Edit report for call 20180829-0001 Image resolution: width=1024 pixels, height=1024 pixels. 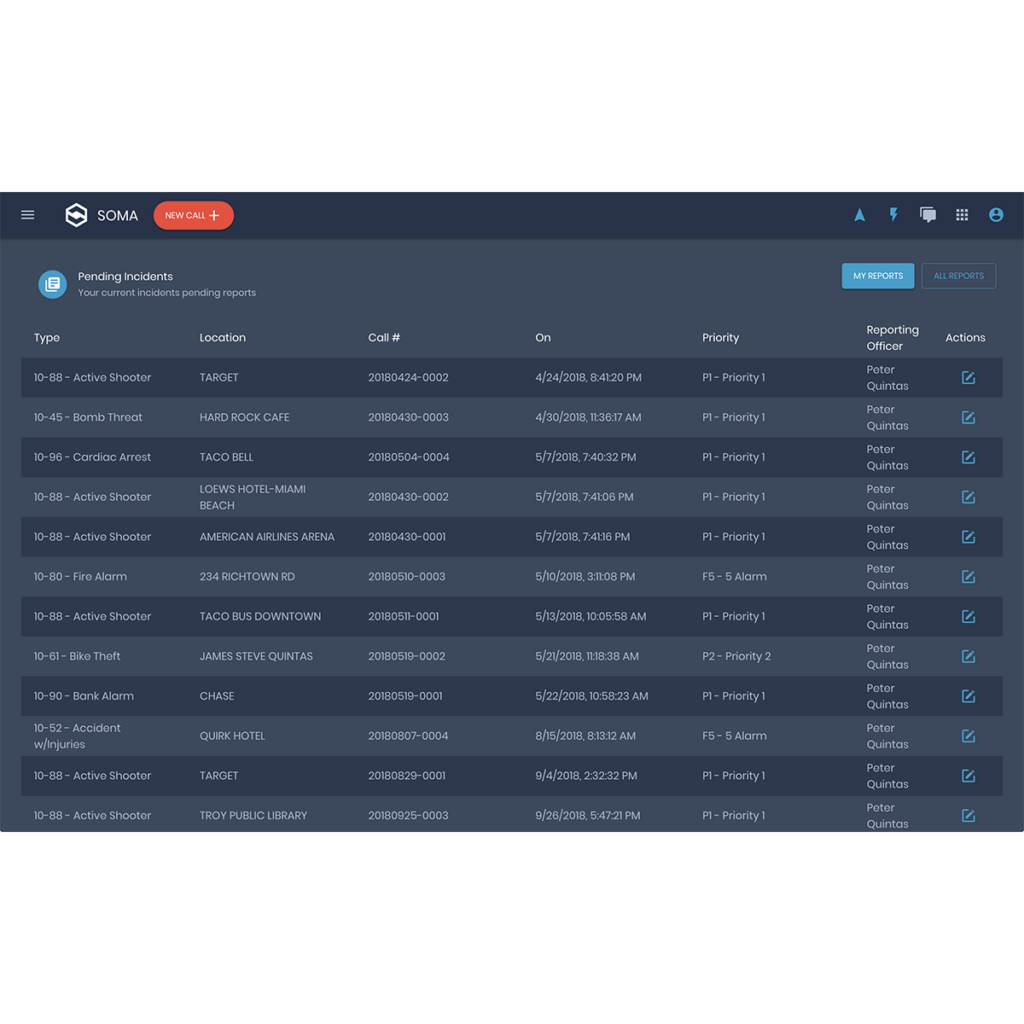point(968,776)
